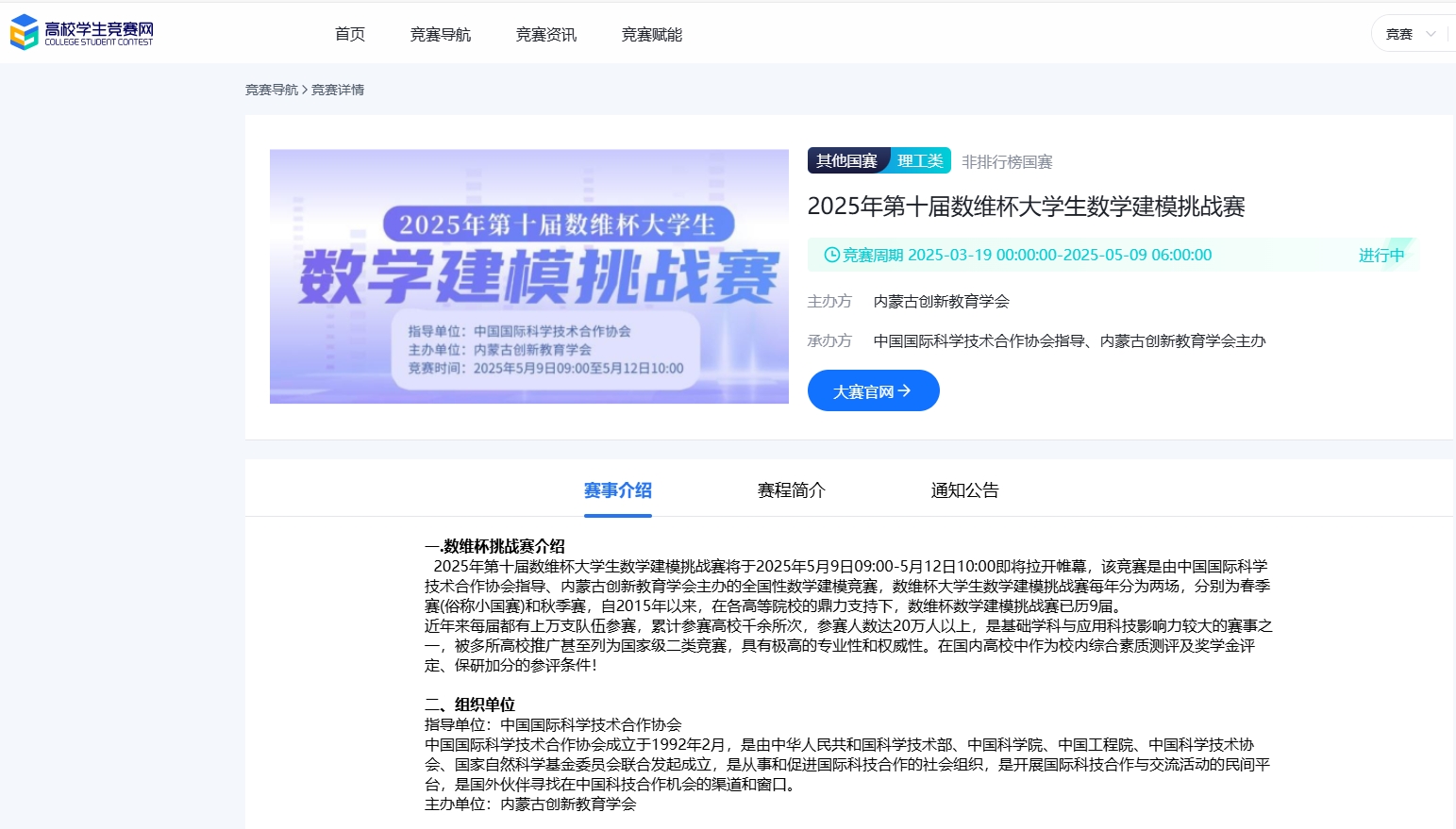
Task: Click the 承办方 description text
Action: (1070, 341)
